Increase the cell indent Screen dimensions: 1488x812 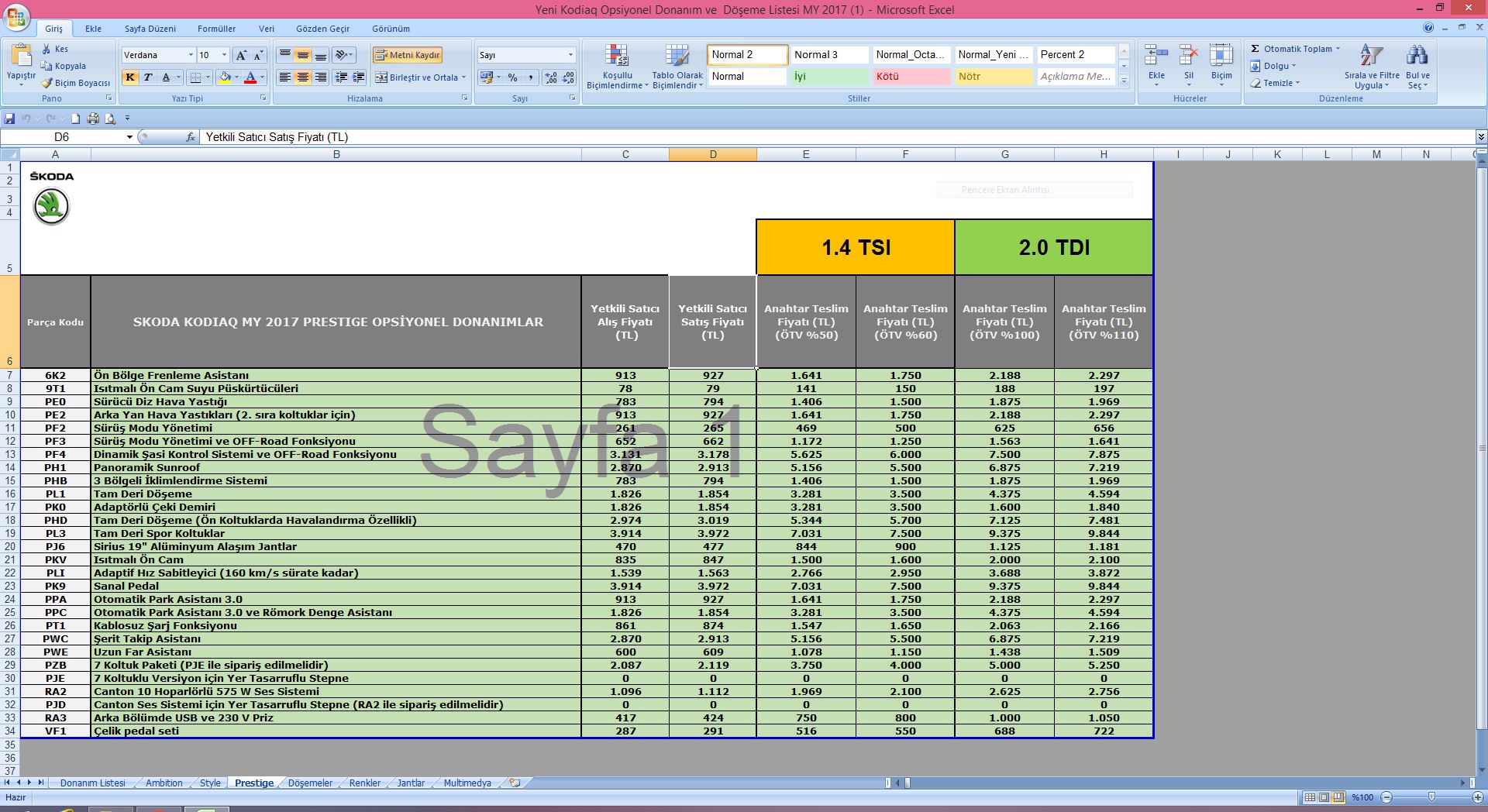point(358,77)
